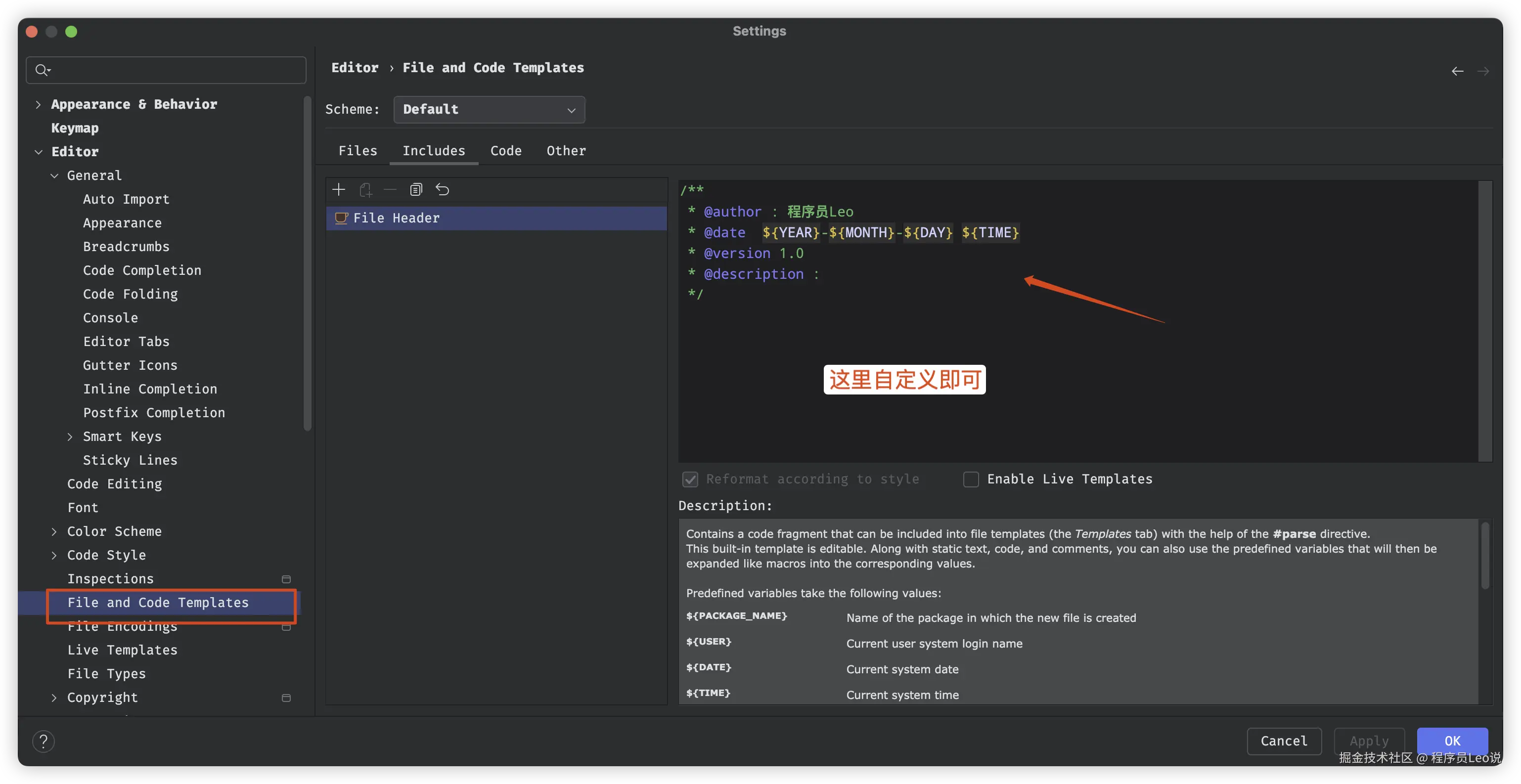
Task: Open Live Templates settings
Action: coord(122,650)
